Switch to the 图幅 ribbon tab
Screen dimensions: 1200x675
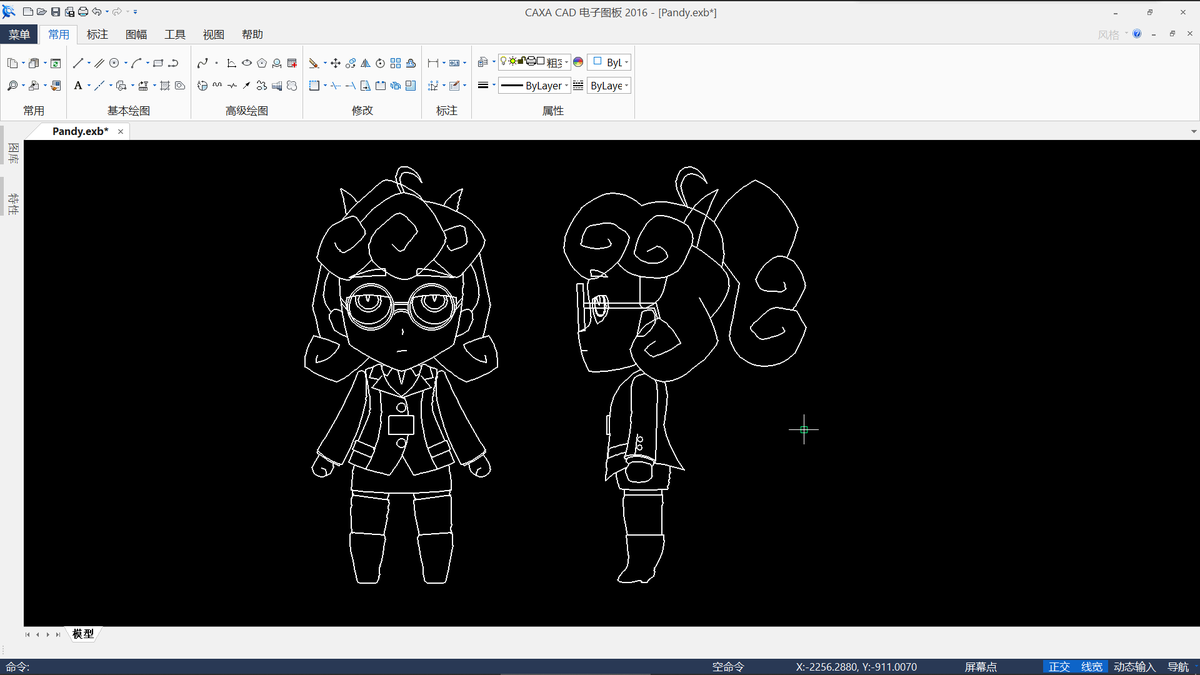coord(136,34)
